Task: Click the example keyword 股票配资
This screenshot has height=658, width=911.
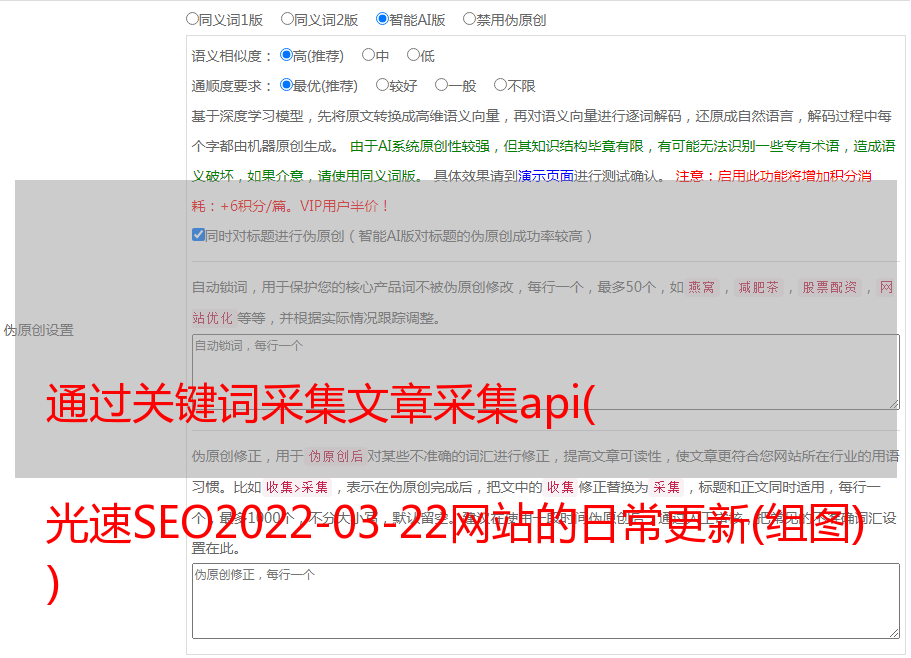Action: [x=830, y=287]
